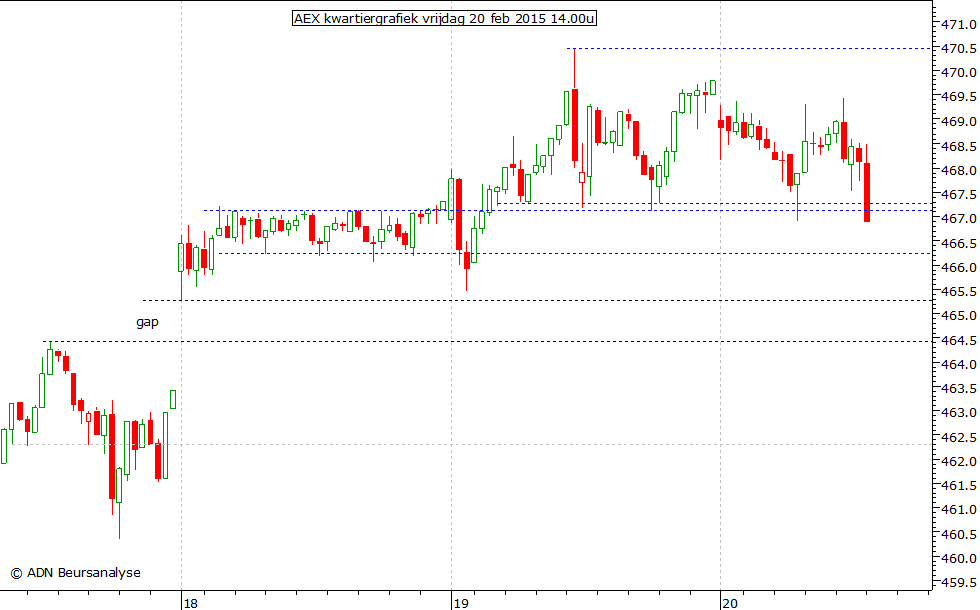The height and width of the screenshot is (610, 980).
Task: Click the 468.5 price axis label
Action: (959, 146)
